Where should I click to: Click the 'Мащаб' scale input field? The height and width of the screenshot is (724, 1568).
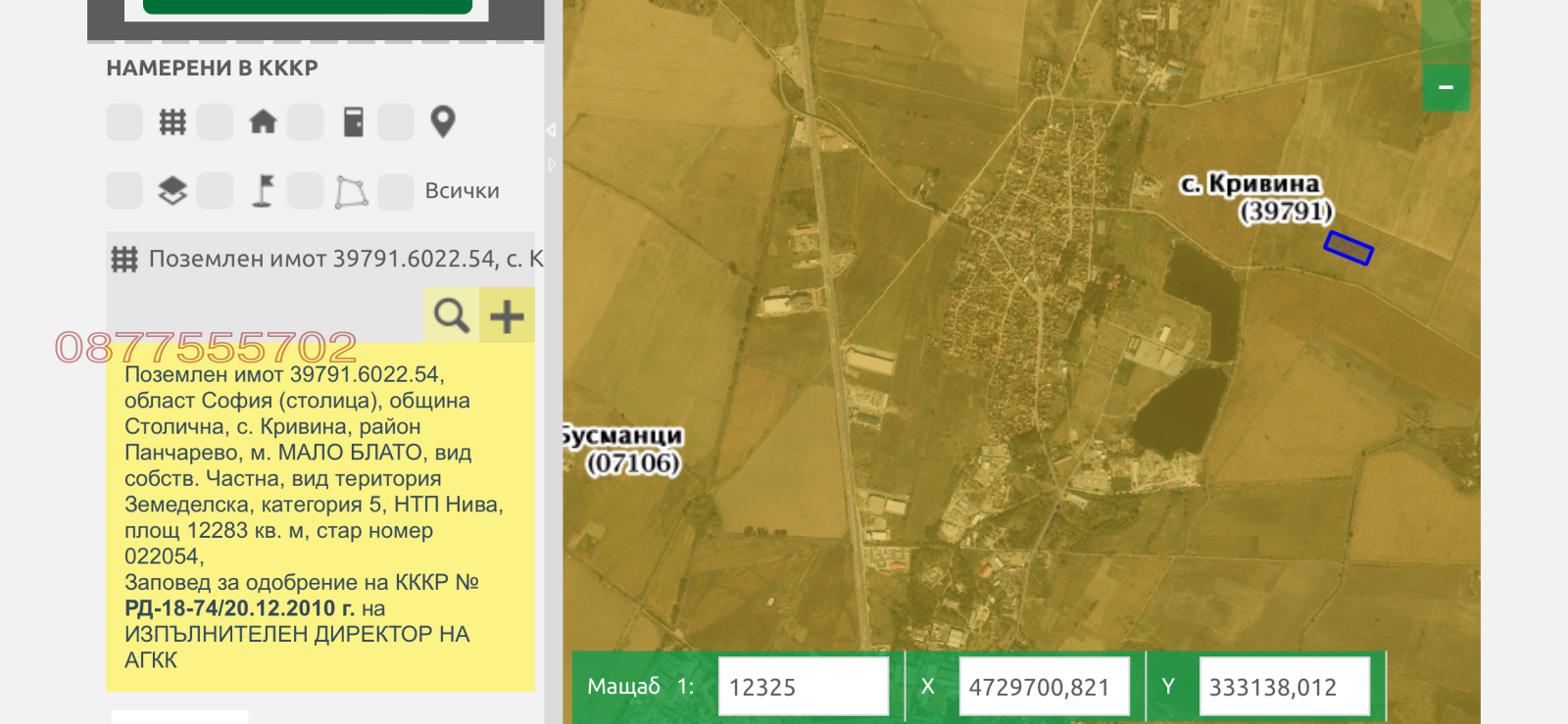pos(803,687)
